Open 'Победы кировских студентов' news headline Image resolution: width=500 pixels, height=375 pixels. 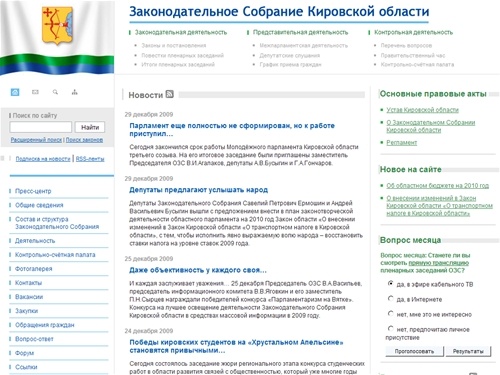pos(236,346)
